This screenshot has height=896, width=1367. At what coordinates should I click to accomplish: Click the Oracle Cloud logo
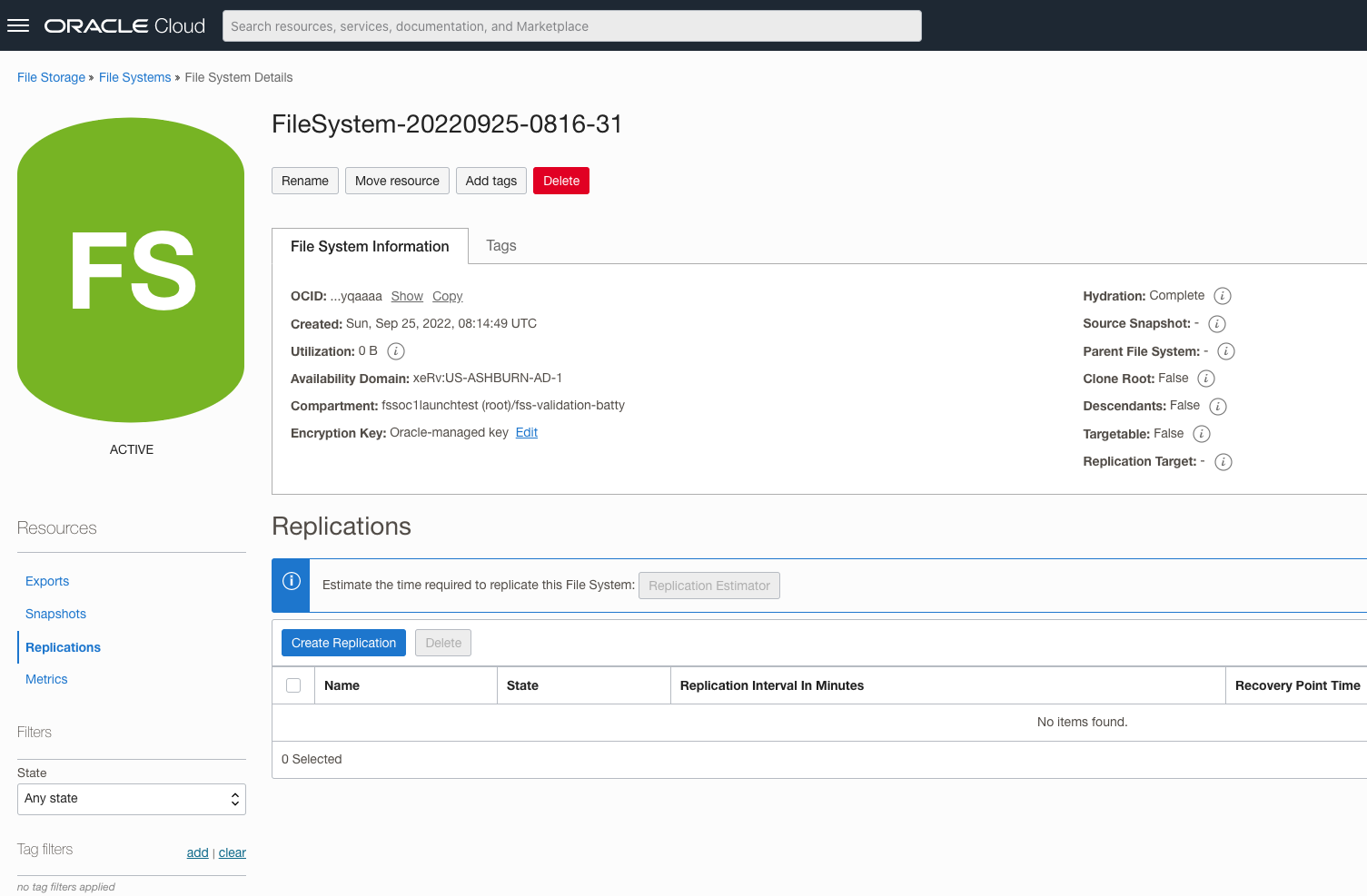click(124, 25)
